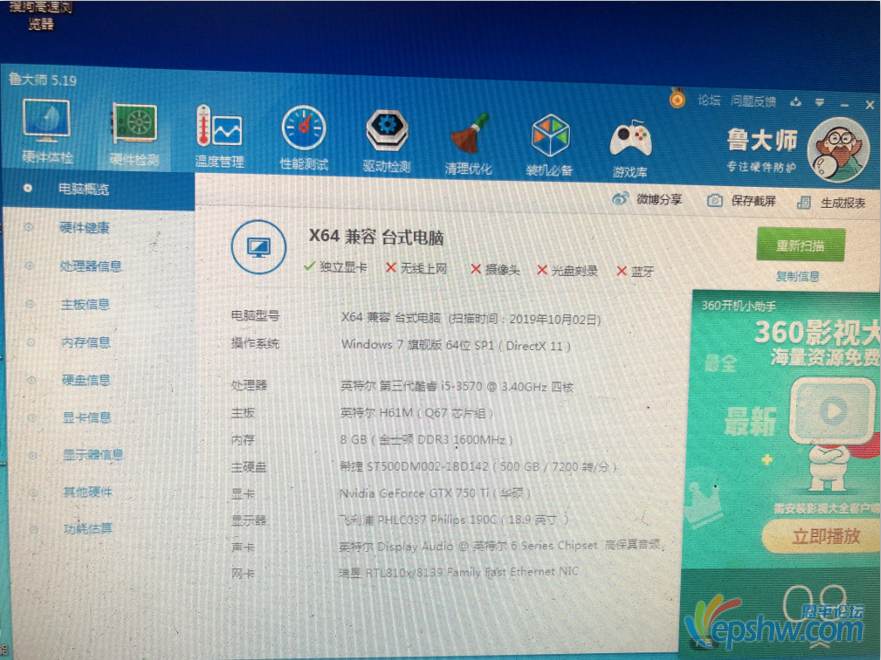
Task: Open the 硬件体检 hardware checkup section
Action: coord(46,130)
